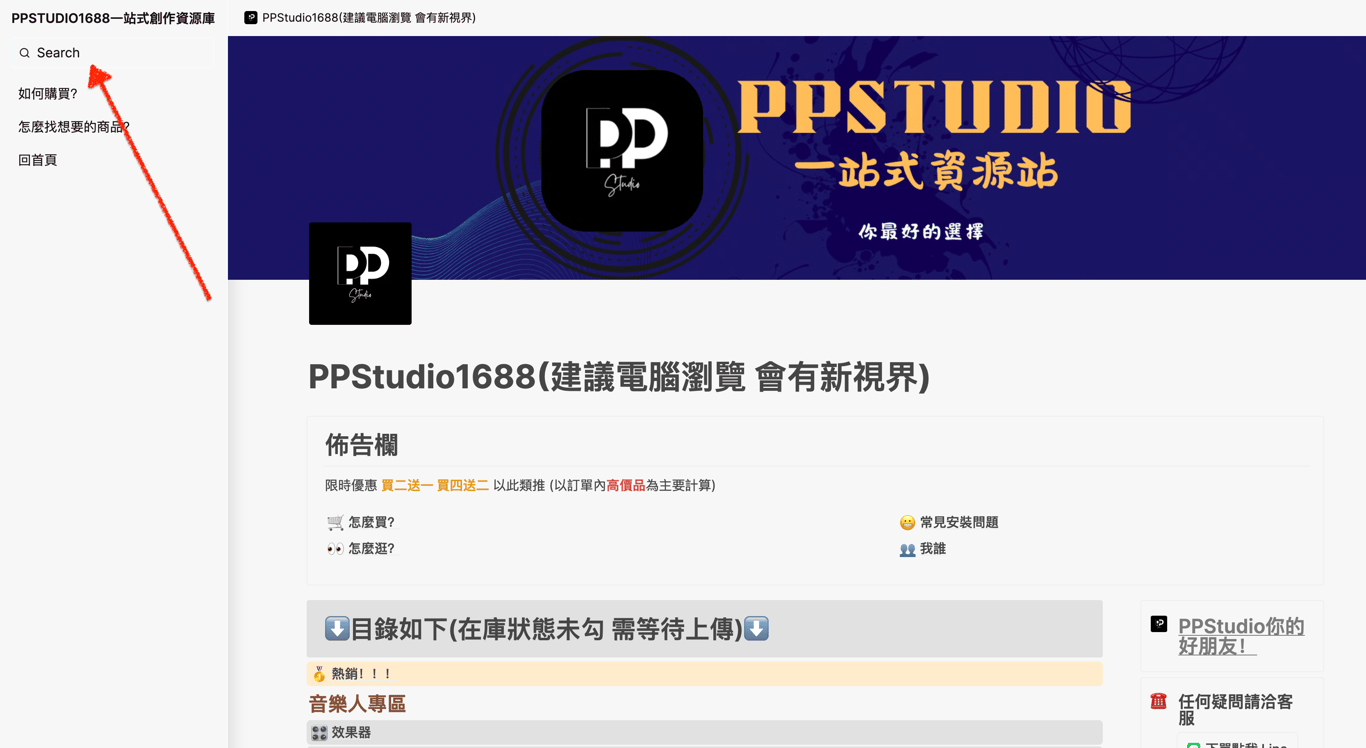Click the people icon beside 我誰
Image resolution: width=1366 pixels, height=748 pixels.
click(907, 550)
